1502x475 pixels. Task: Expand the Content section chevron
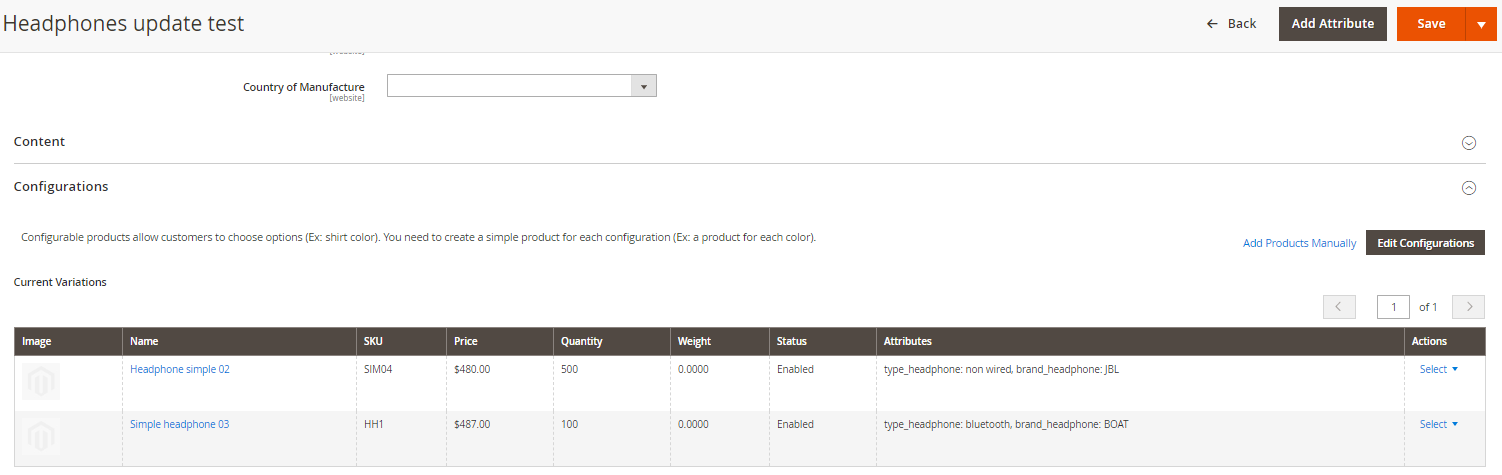click(1469, 142)
